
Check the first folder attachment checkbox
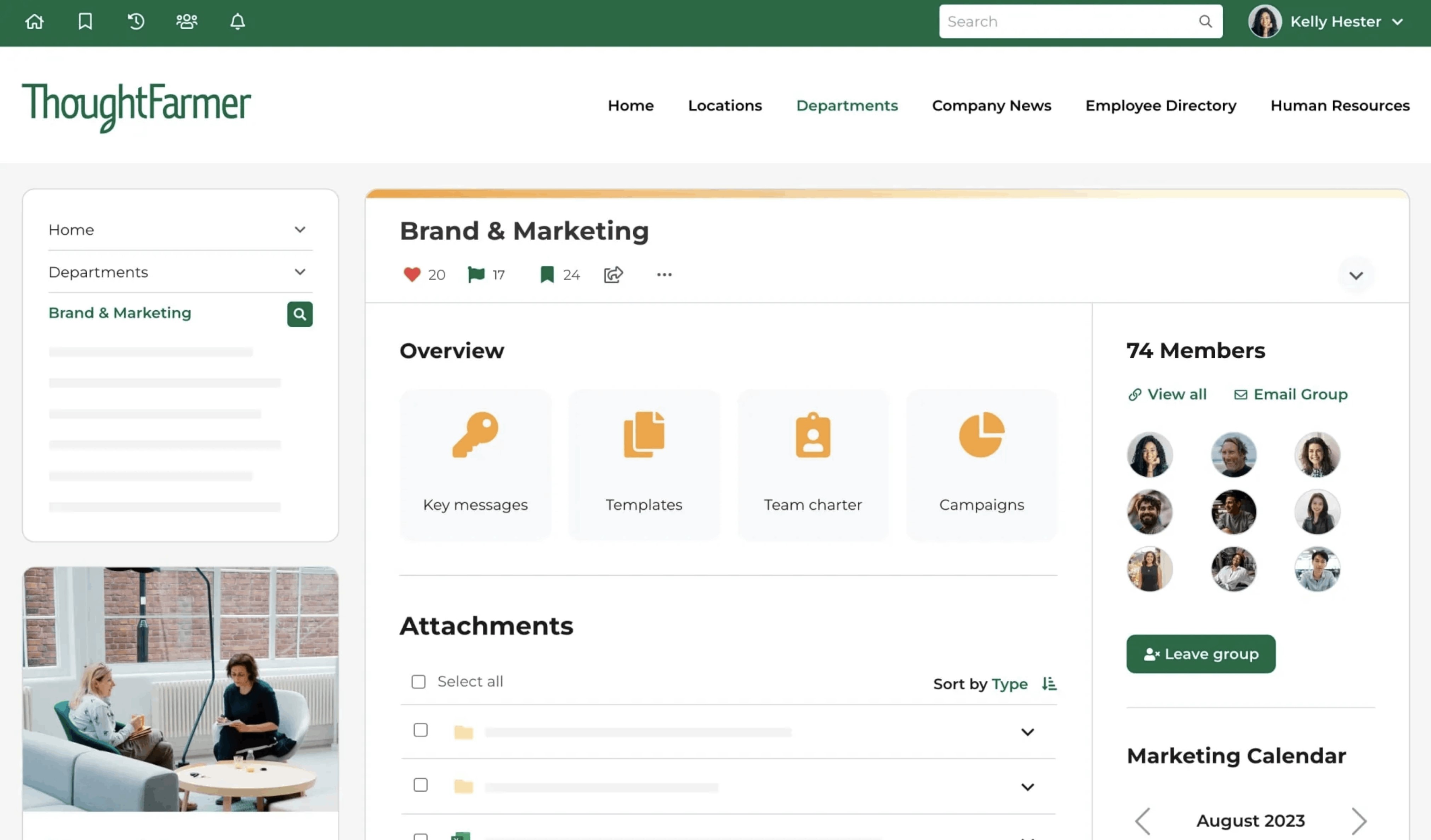420,730
